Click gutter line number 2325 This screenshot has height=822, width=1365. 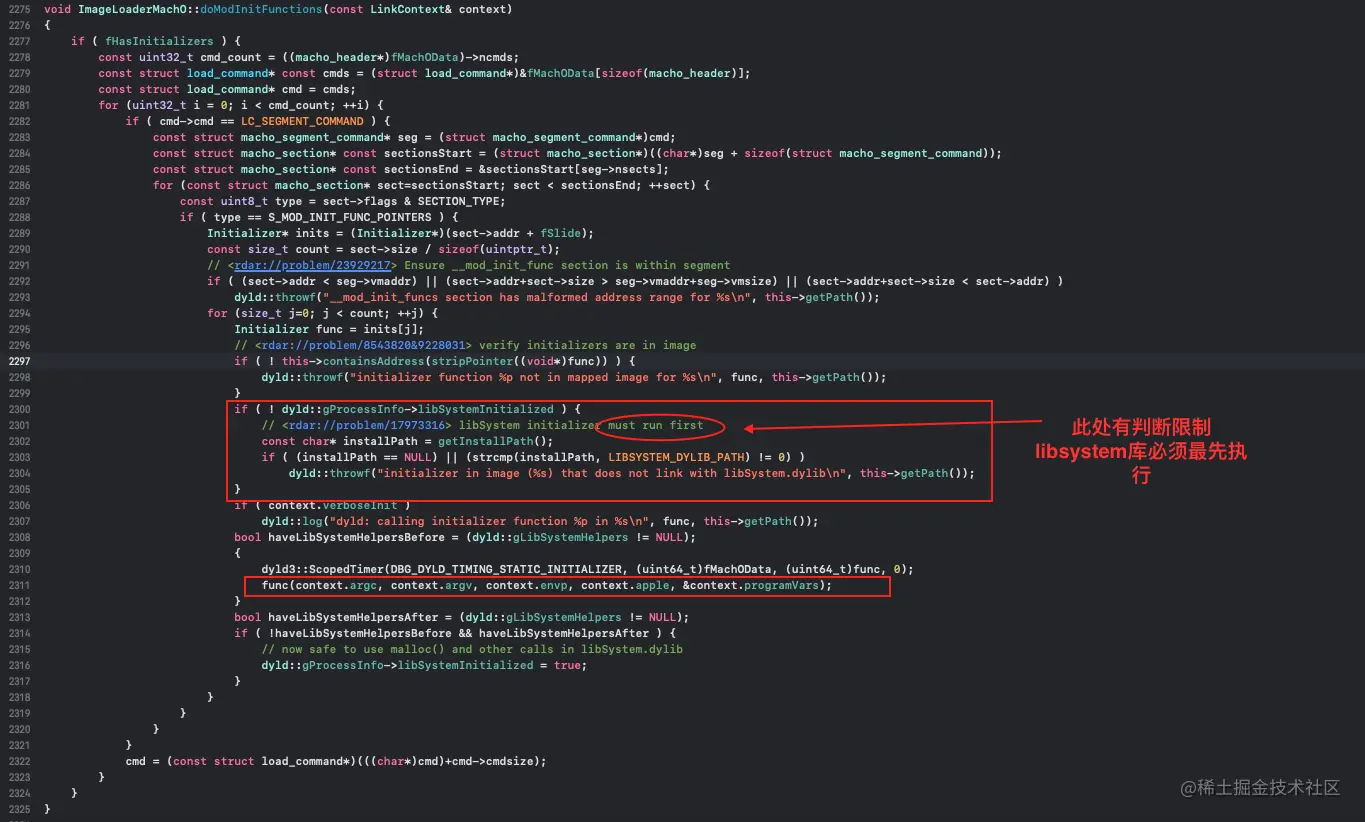click(18, 809)
